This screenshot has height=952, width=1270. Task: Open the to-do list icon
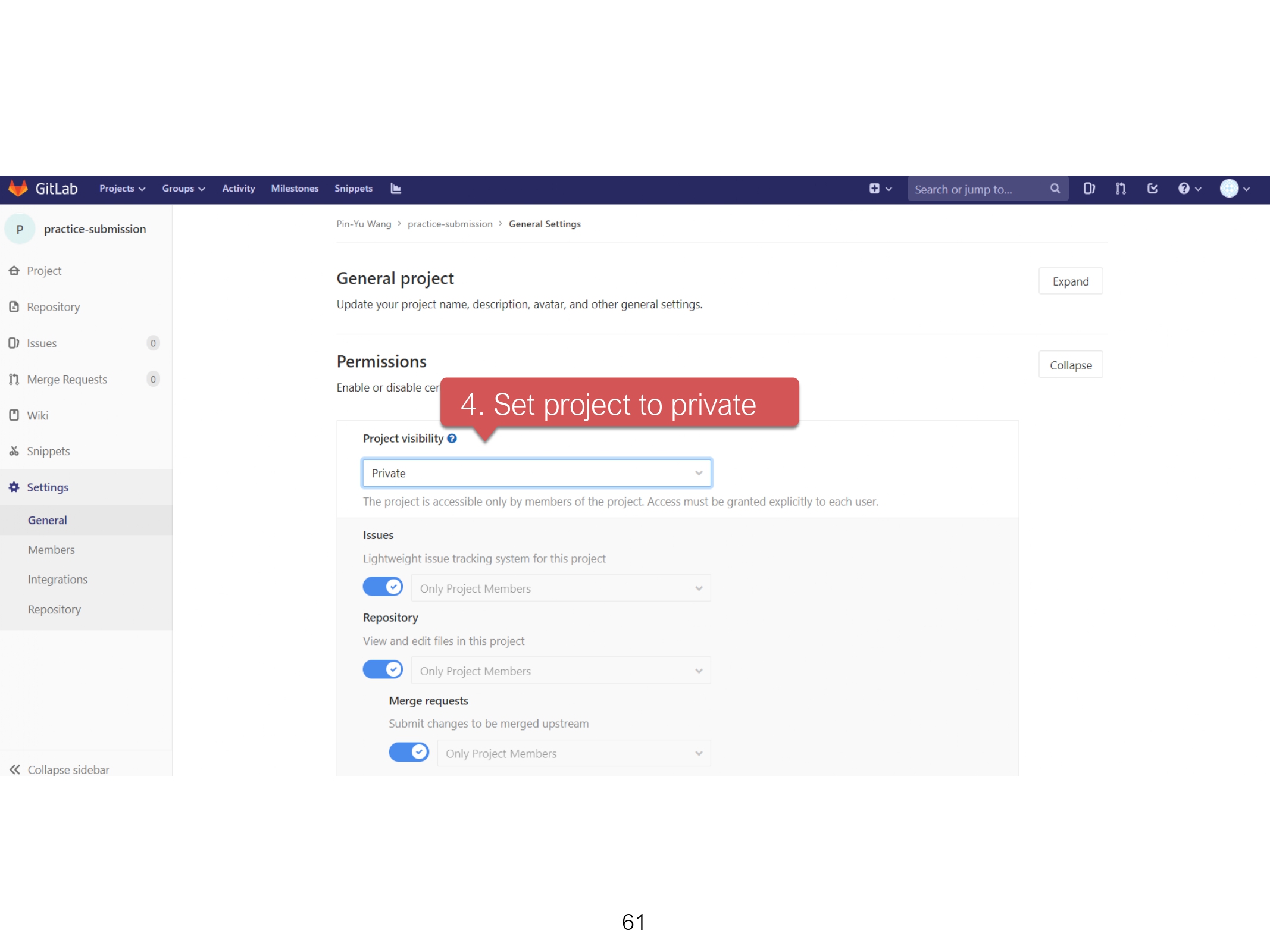[1152, 189]
